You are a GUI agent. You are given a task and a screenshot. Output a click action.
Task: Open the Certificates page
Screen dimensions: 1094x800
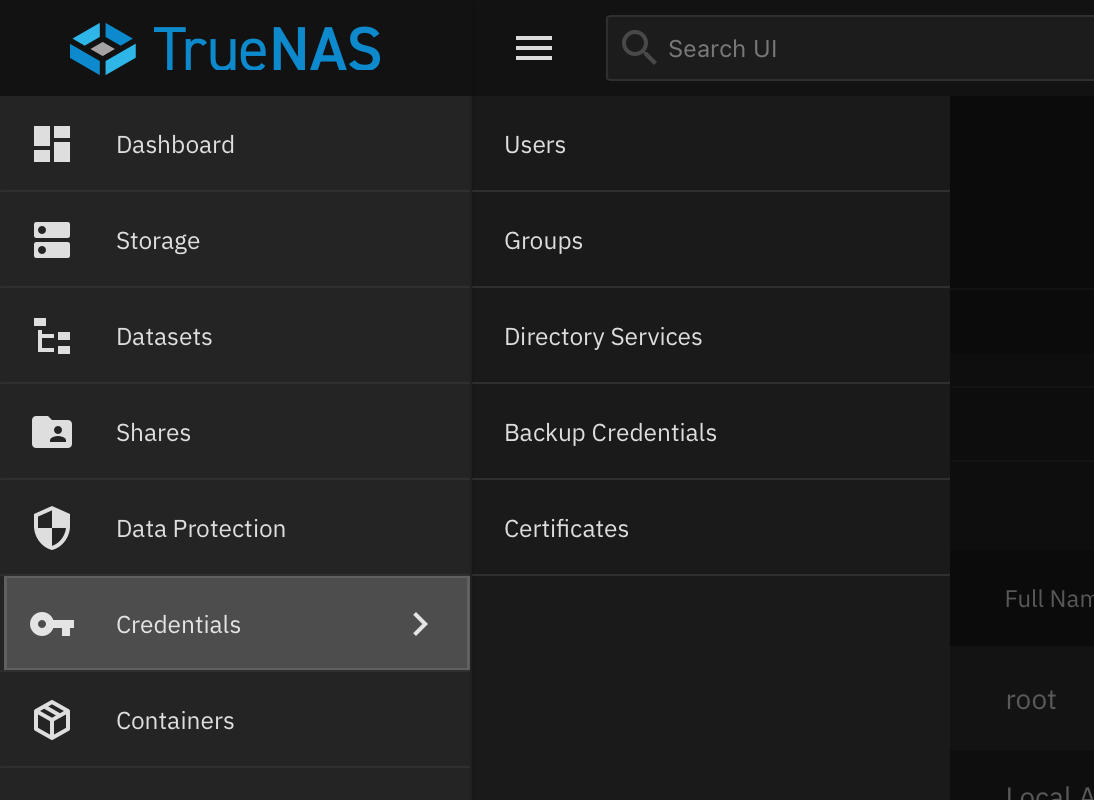[x=566, y=529]
